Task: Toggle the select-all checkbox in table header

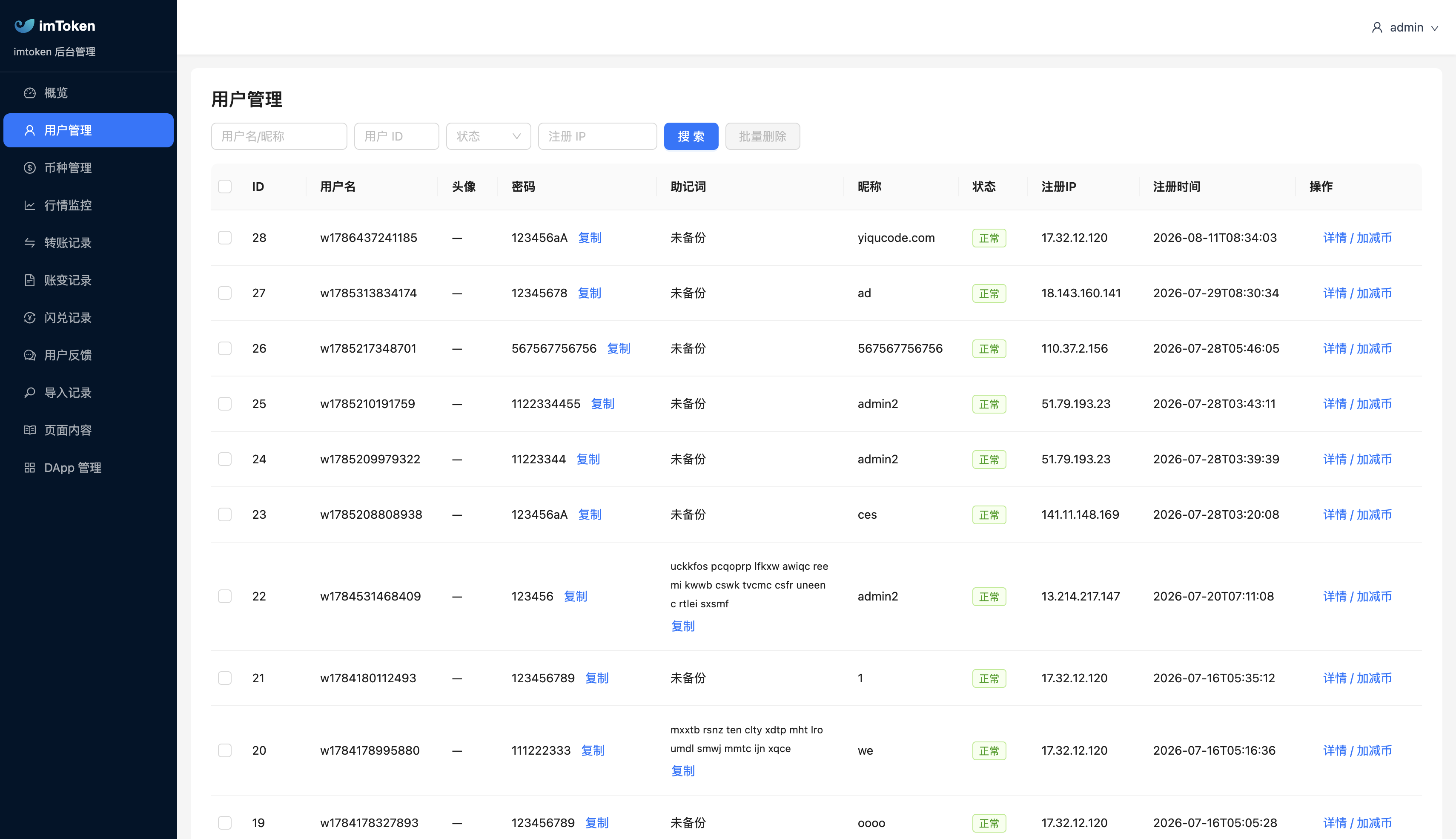Action: pyautogui.click(x=225, y=187)
